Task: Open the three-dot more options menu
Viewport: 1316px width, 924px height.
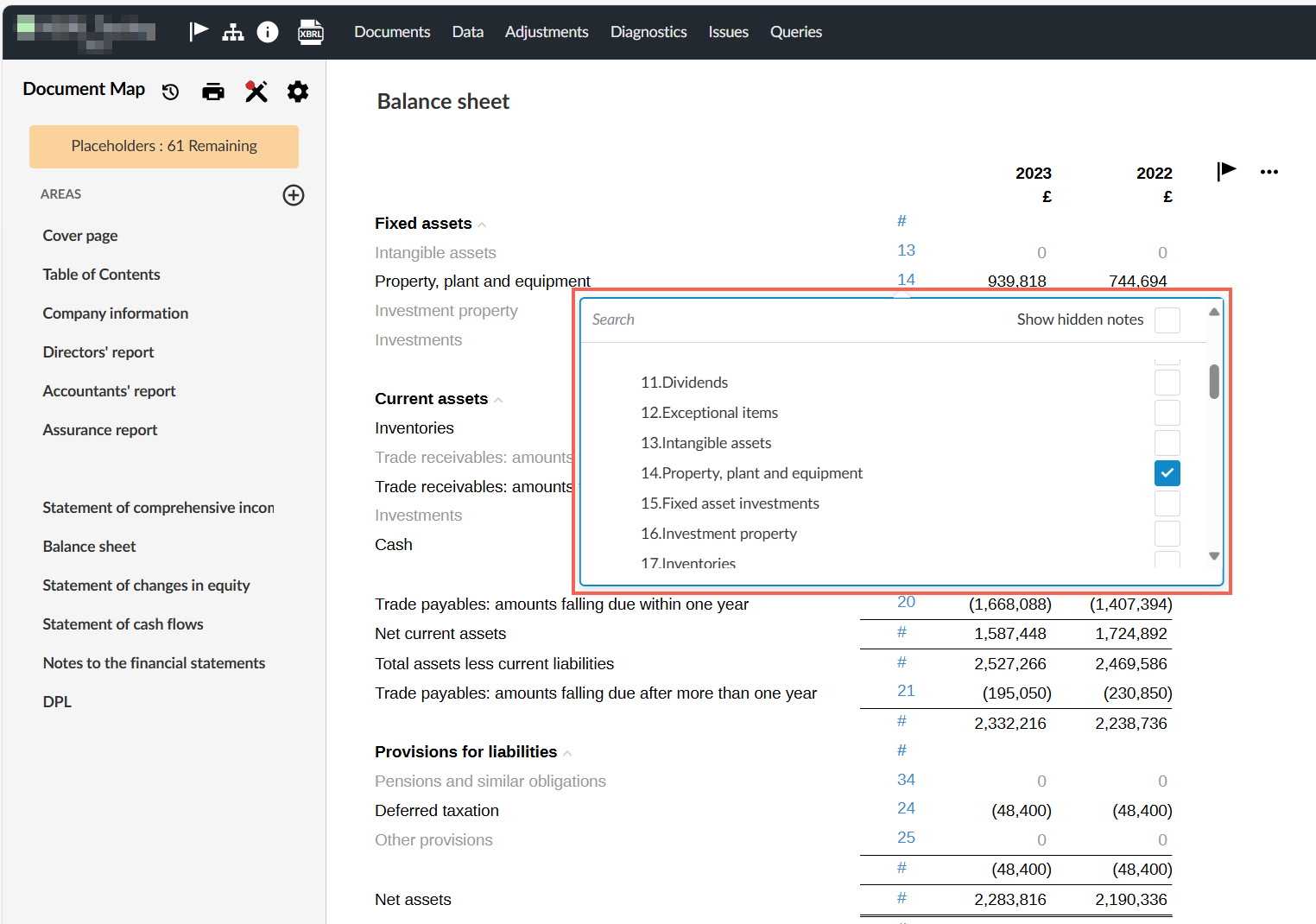Action: [1269, 172]
